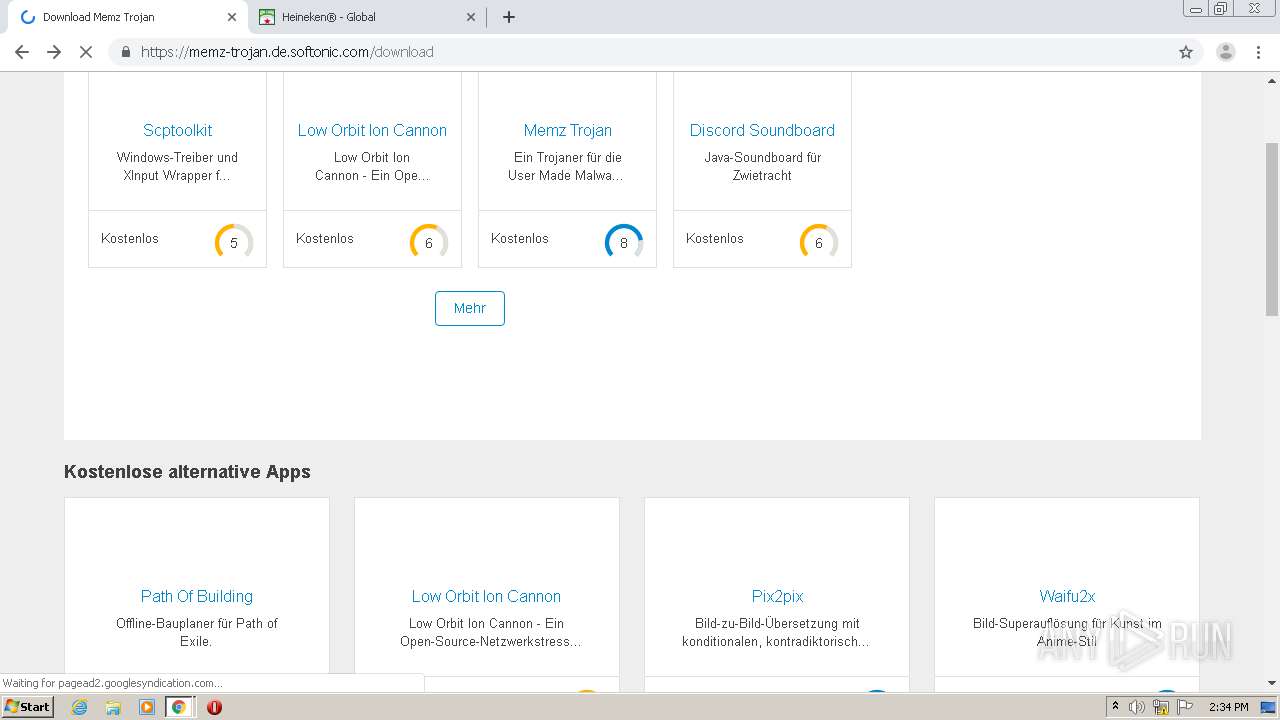Click the address bar URL
Screen dimensions: 1280x720
point(287,52)
